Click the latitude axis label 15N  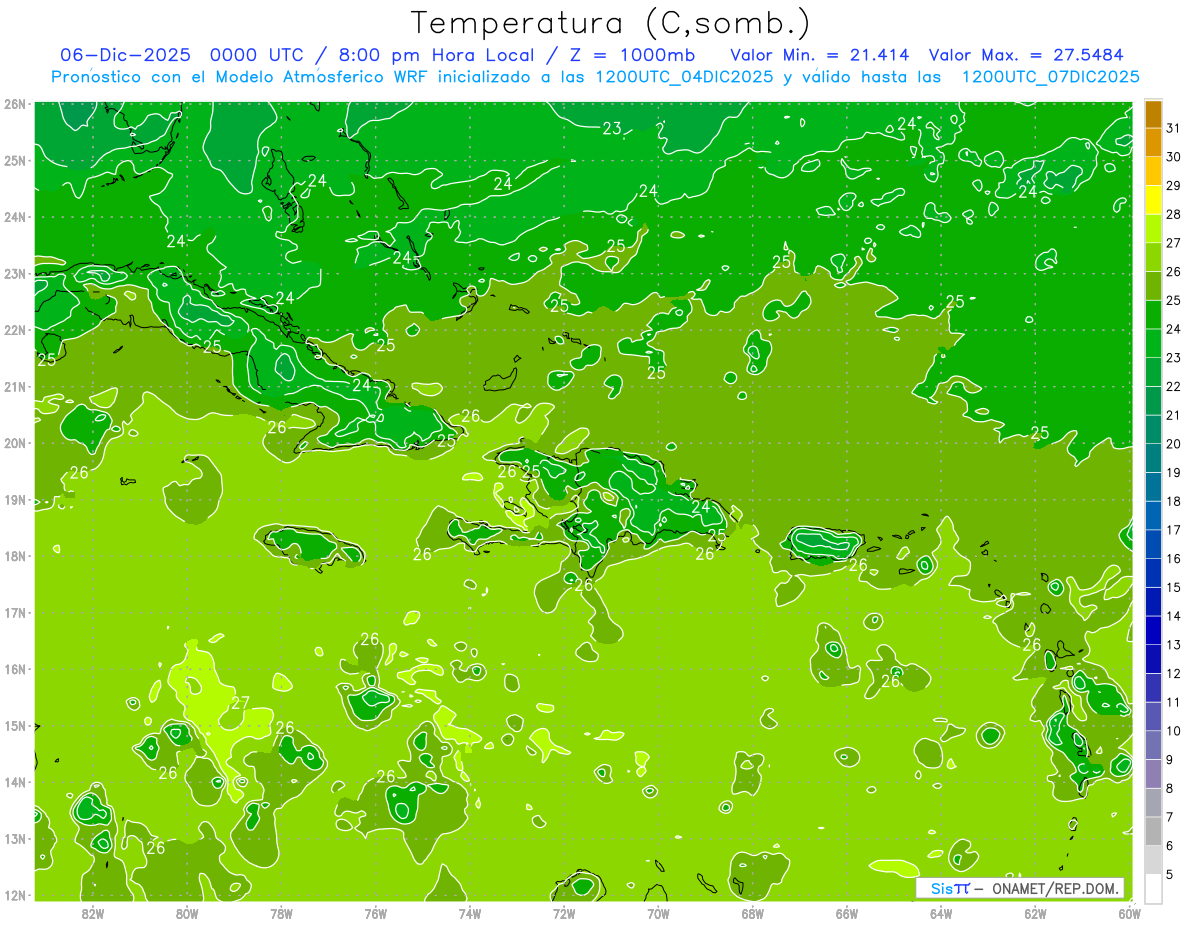coord(14,726)
